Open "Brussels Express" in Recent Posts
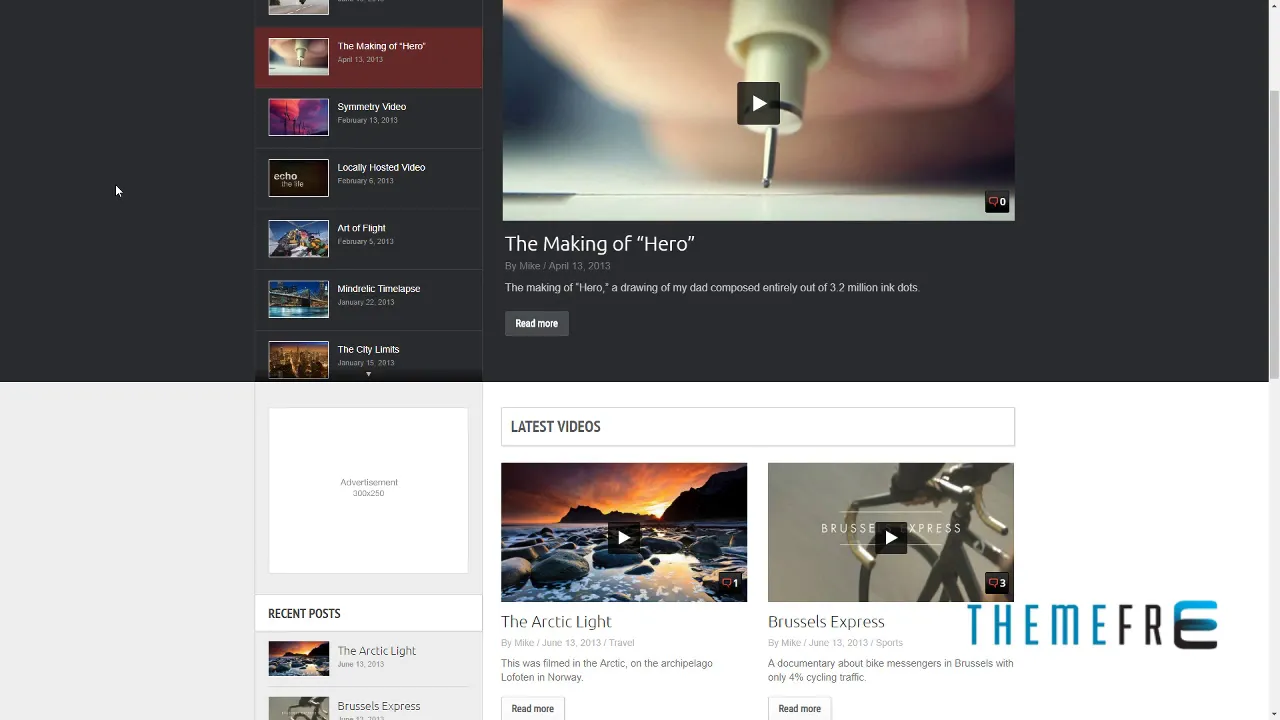Viewport: 1280px width, 720px height. click(x=378, y=706)
